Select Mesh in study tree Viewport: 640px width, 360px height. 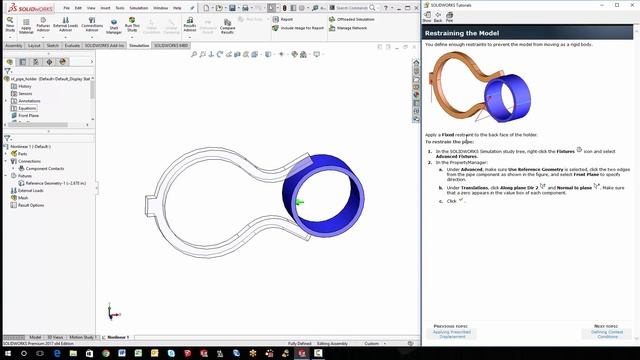[x=23, y=198]
